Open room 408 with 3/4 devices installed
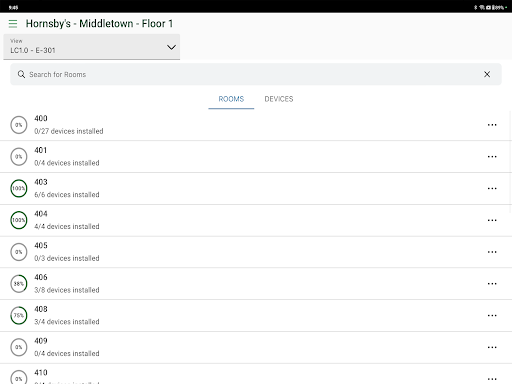The image size is (512, 384). (x=256, y=316)
